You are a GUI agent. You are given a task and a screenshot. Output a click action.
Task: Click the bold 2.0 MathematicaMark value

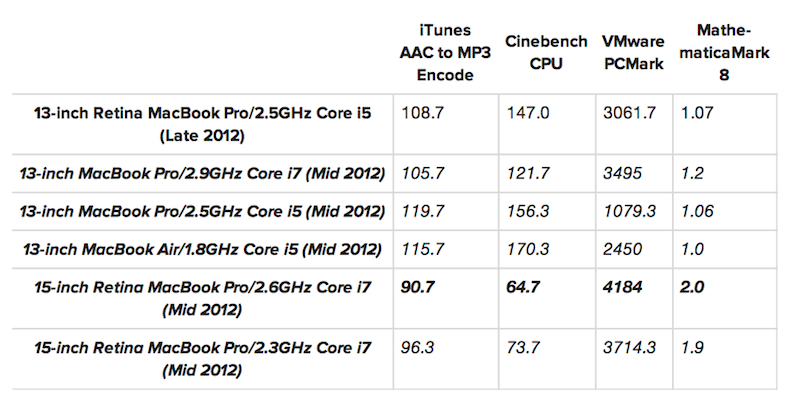click(x=692, y=287)
